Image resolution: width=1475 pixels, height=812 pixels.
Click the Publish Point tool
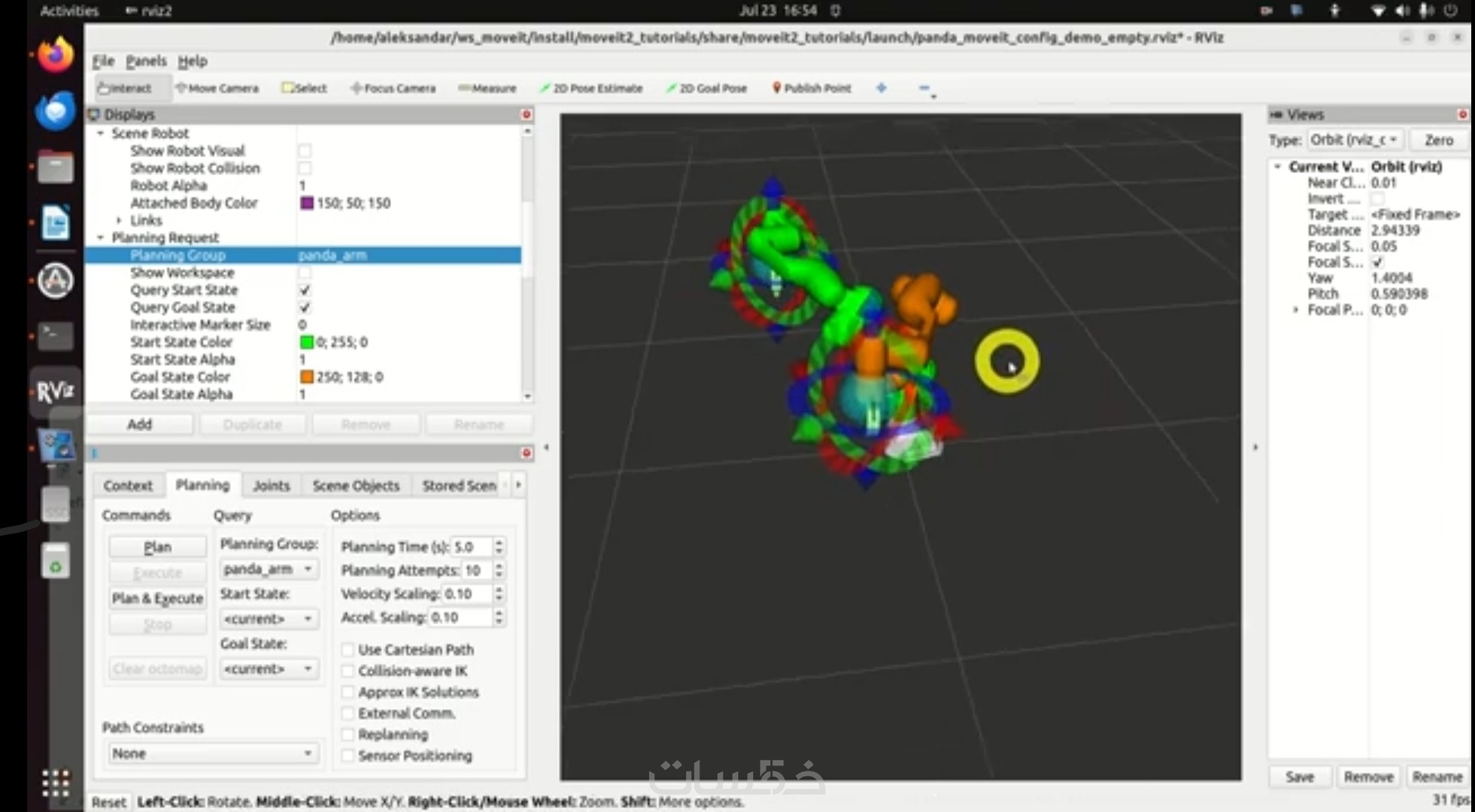pyautogui.click(x=812, y=88)
